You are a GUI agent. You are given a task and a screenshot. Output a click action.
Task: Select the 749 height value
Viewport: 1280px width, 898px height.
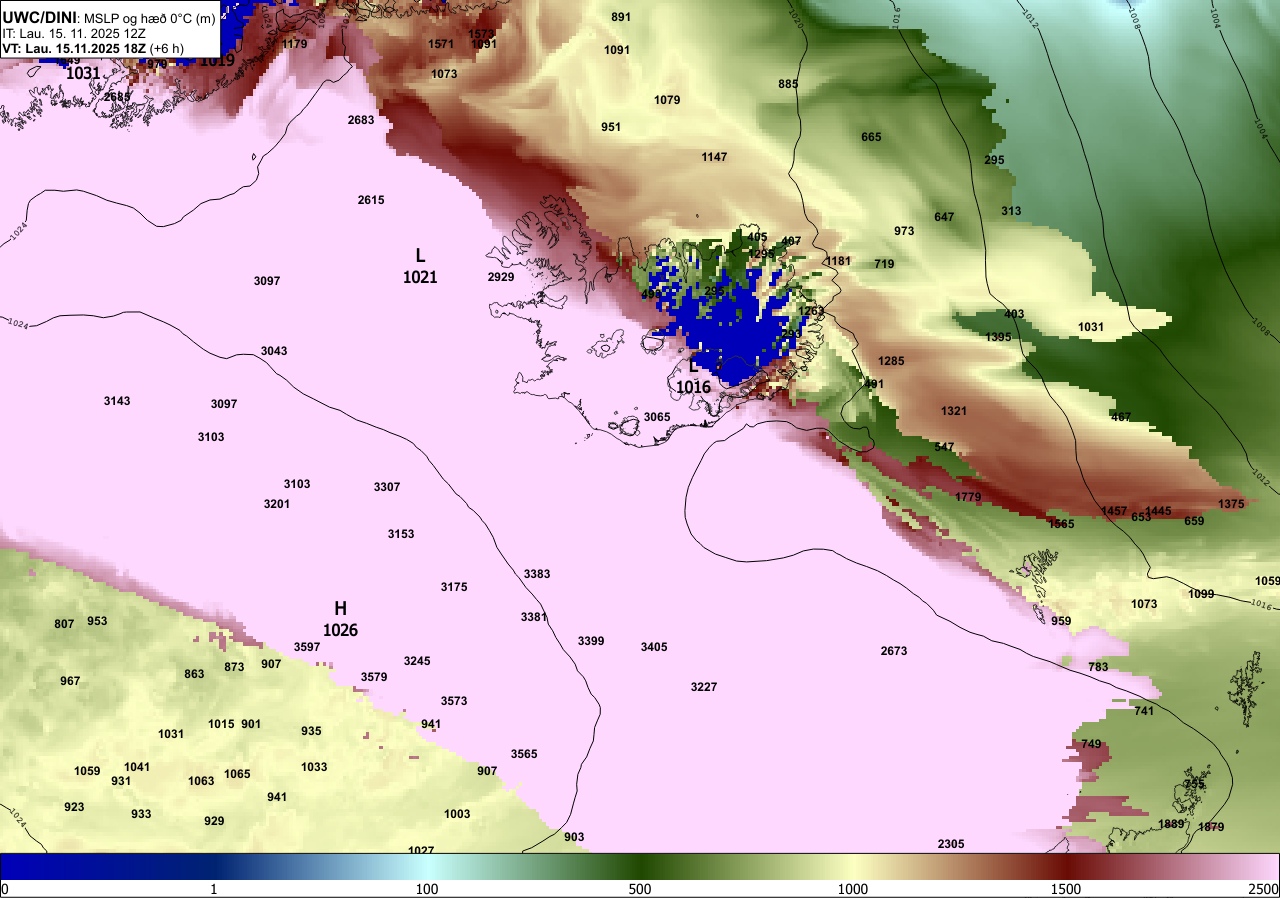point(1091,744)
